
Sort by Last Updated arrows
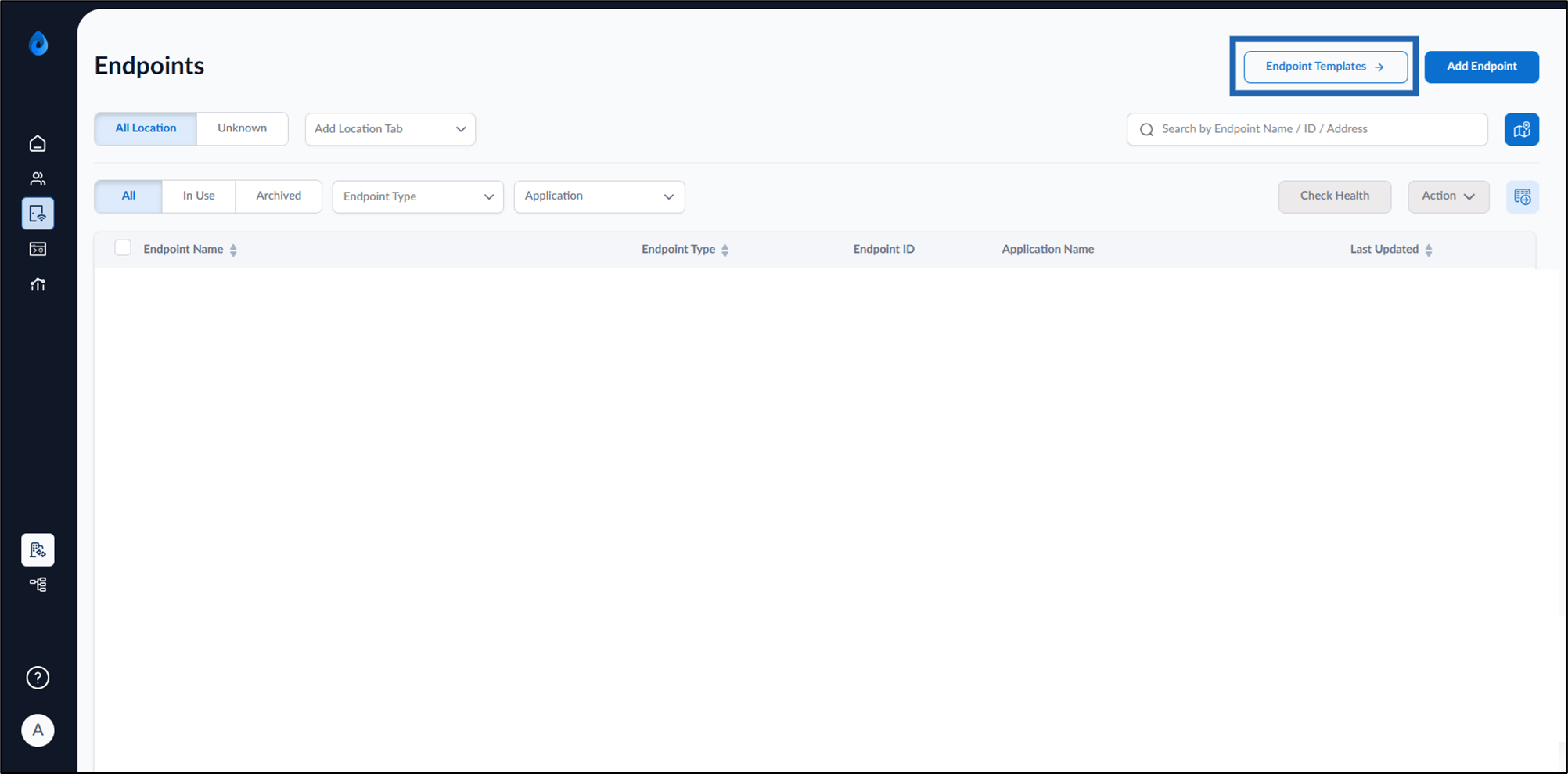coord(1429,250)
